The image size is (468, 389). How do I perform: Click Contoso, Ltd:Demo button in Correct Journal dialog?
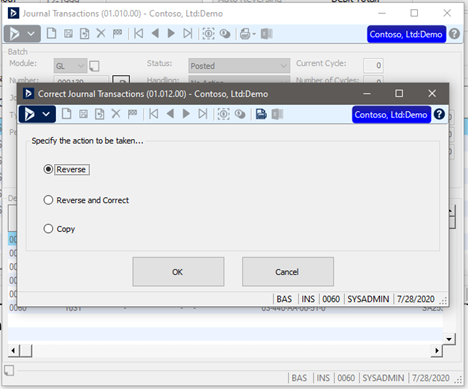tap(391, 115)
